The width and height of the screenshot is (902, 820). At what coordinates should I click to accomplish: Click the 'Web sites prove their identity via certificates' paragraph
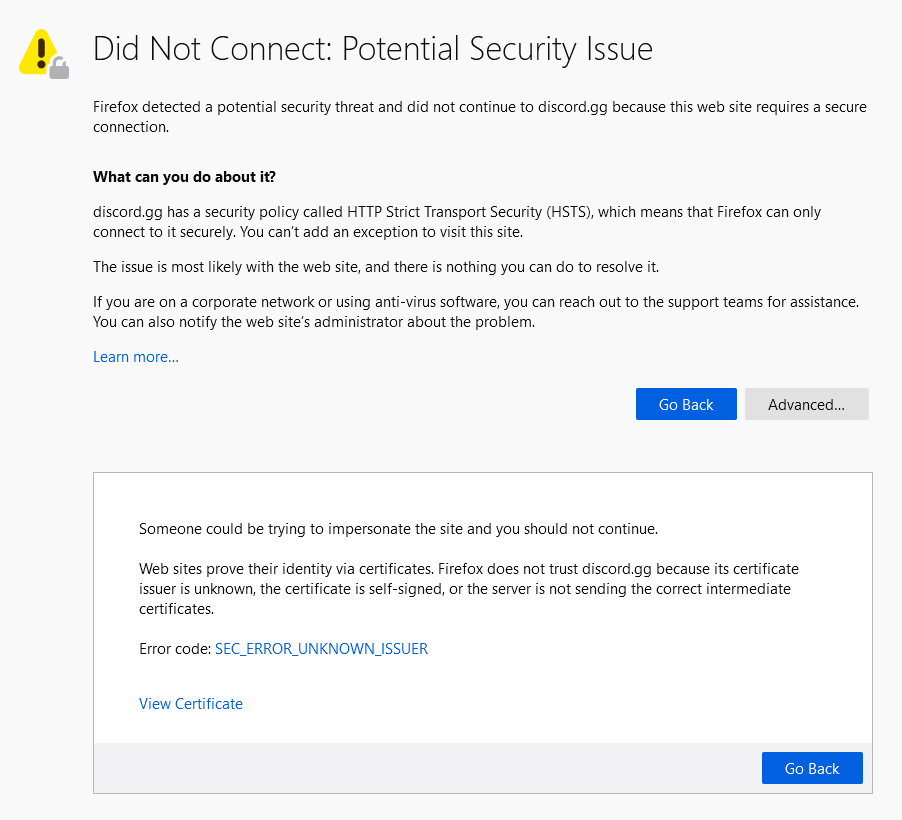[x=469, y=589]
